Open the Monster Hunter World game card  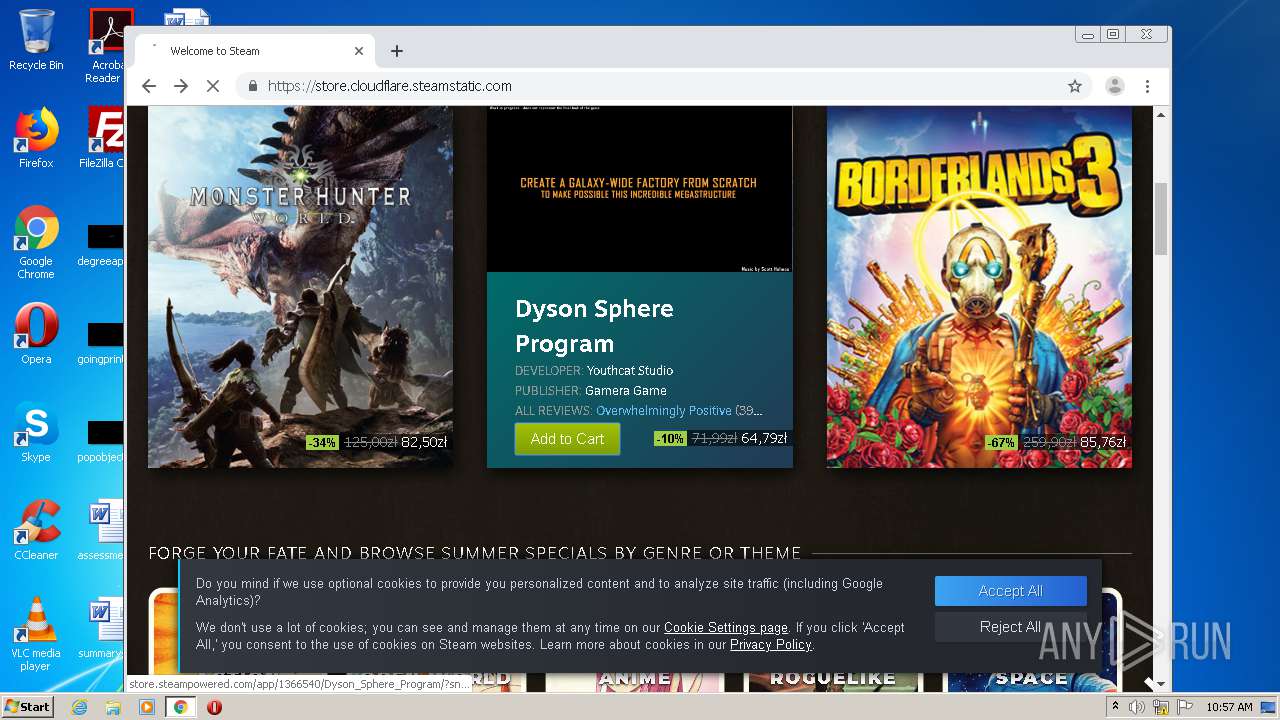pos(300,287)
